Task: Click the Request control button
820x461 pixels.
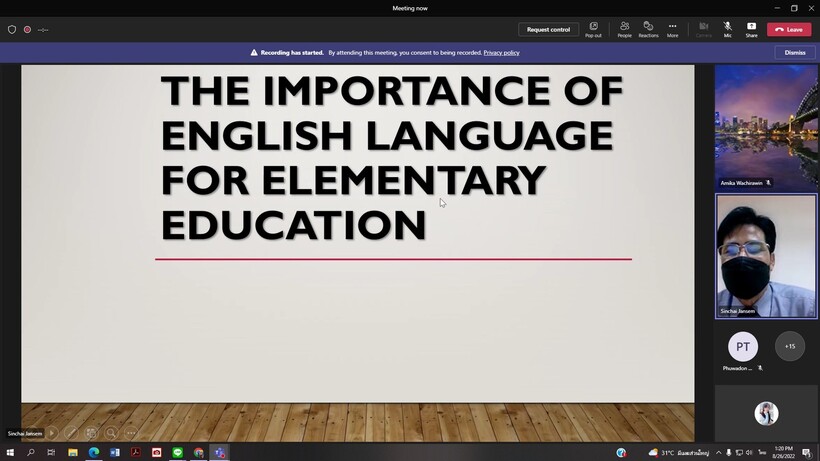Action: point(548,29)
